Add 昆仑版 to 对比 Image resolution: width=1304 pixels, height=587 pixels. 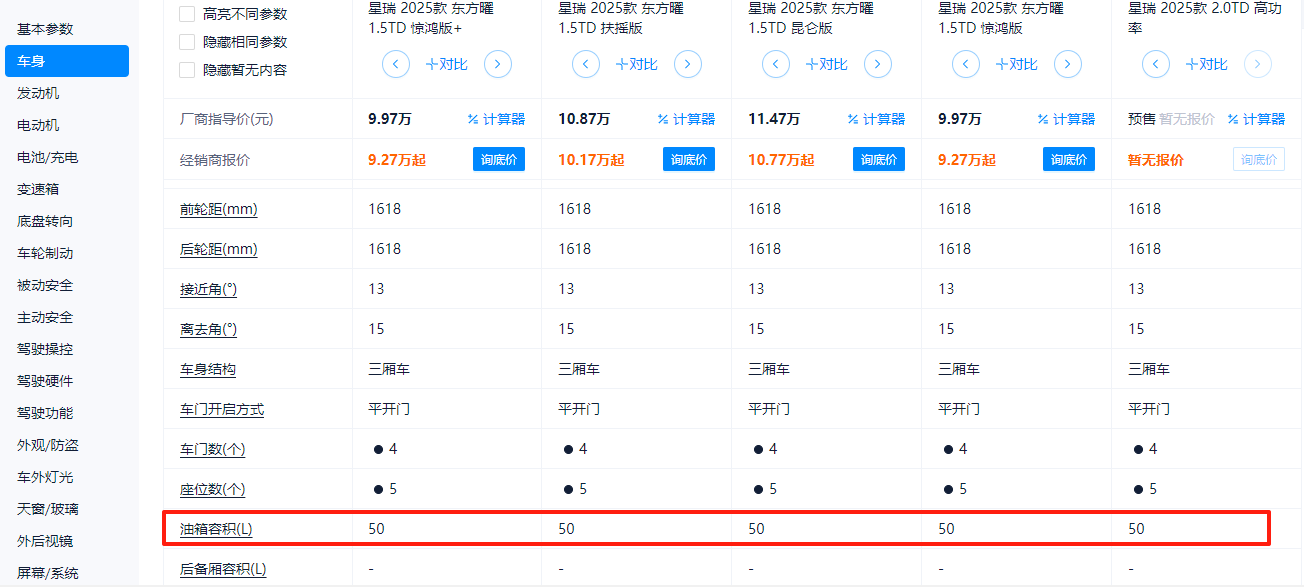coord(827,65)
